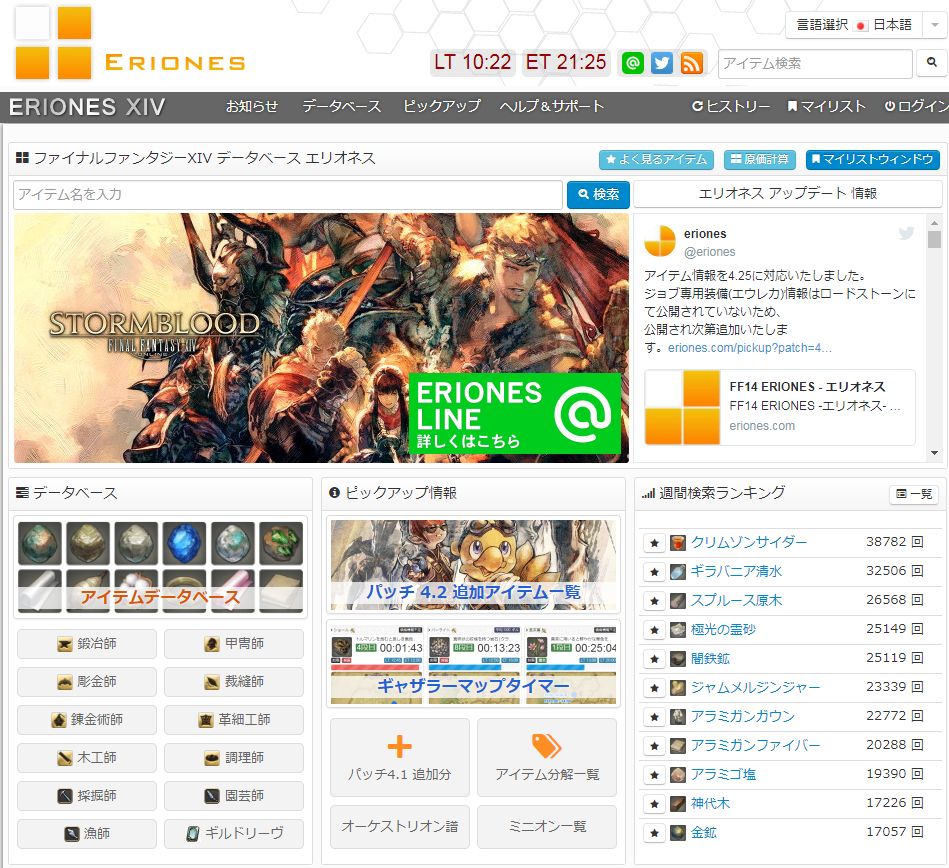Open the 裁縫師 weaver category
The image size is (949, 868).
click(234, 682)
